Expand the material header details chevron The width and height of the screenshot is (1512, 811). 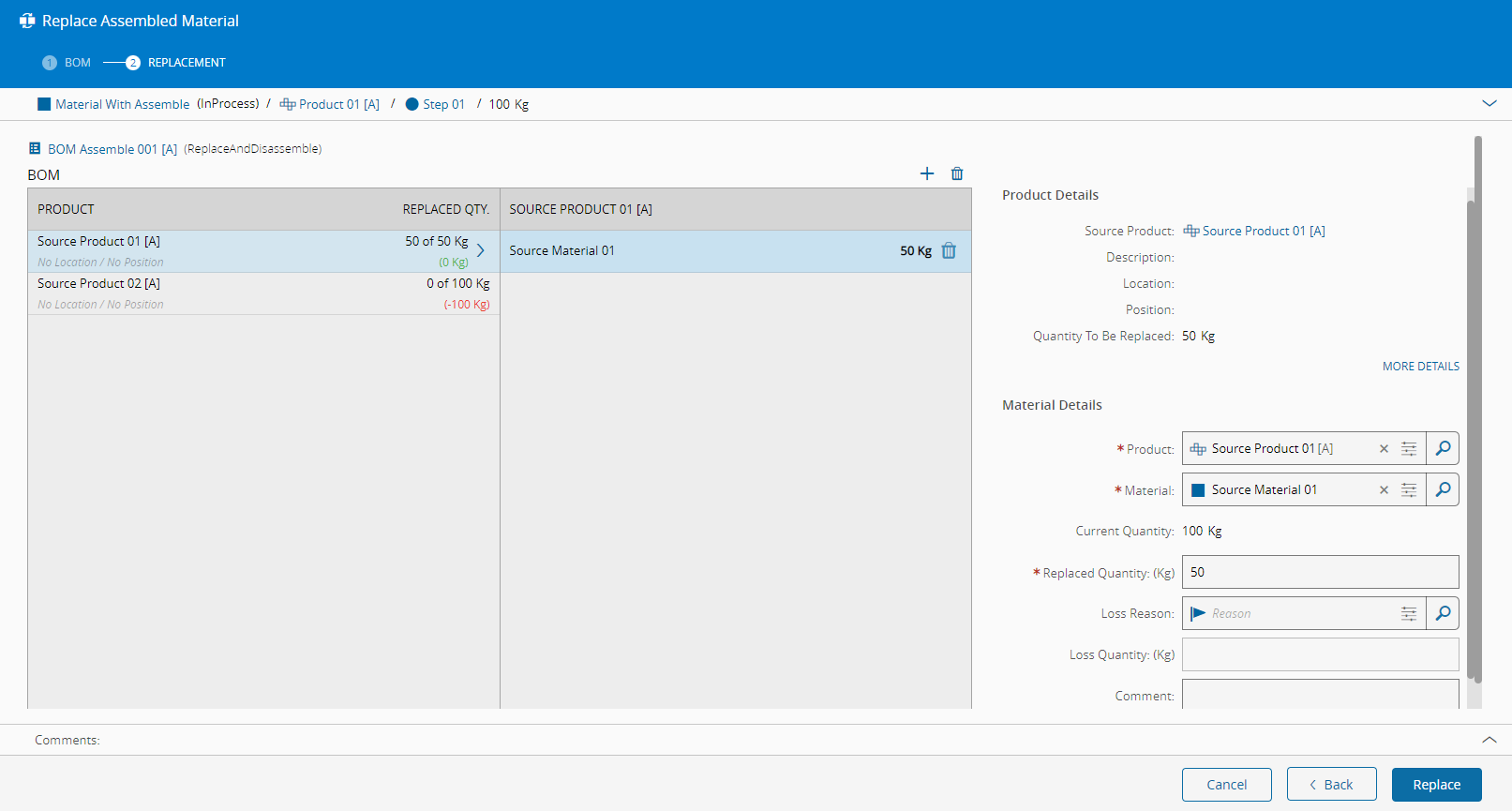1489,103
